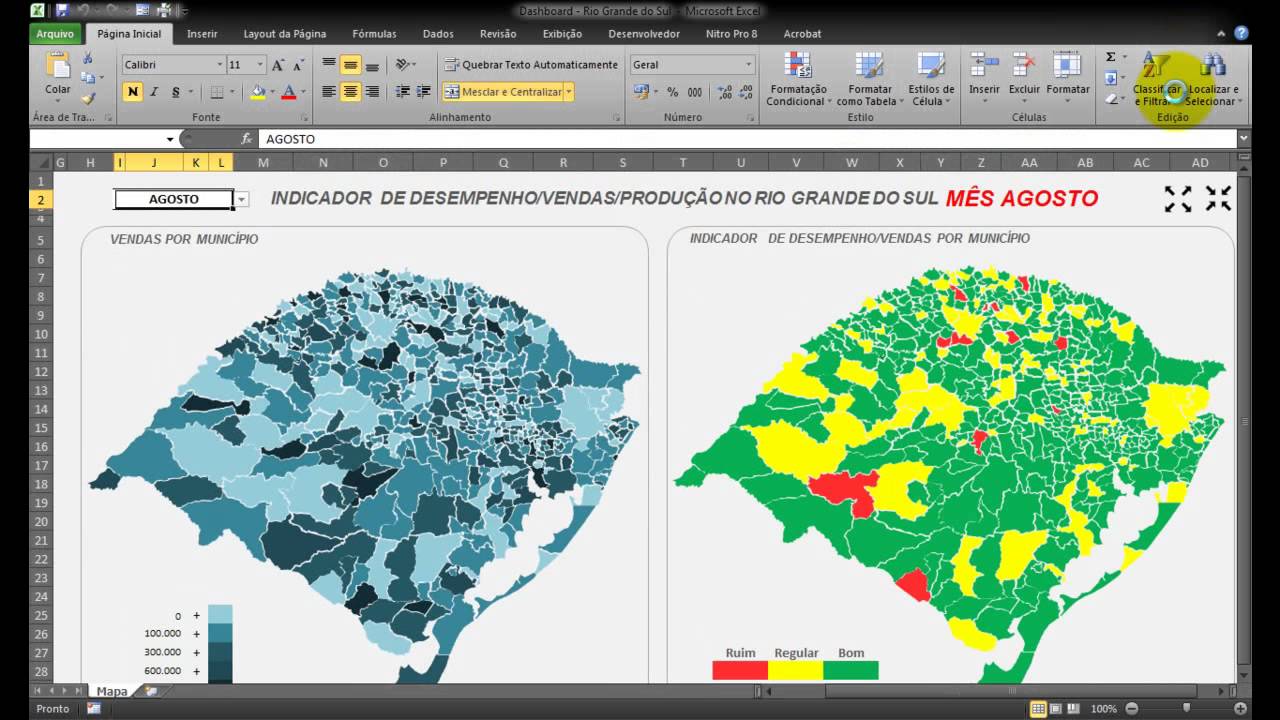1280x720 pixels.
Task: Open the Name Box dropdown arrow
Action: coord(170,139)
